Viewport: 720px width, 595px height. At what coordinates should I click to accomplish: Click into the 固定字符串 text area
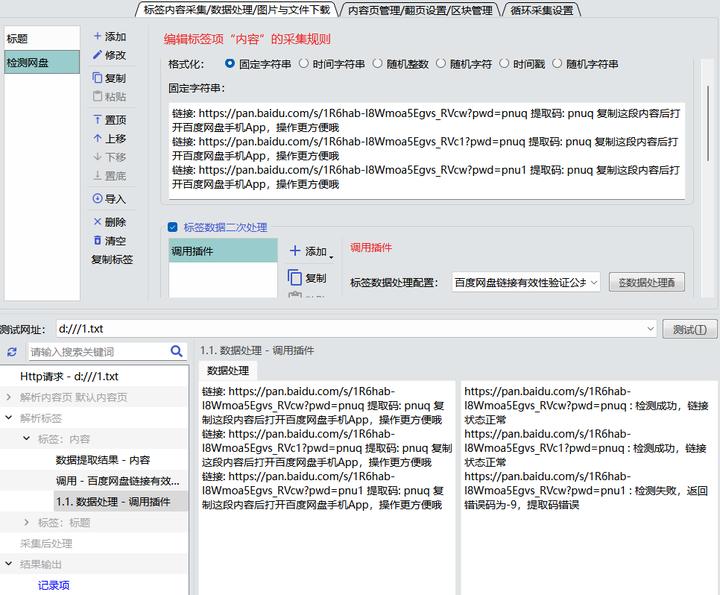427,151
